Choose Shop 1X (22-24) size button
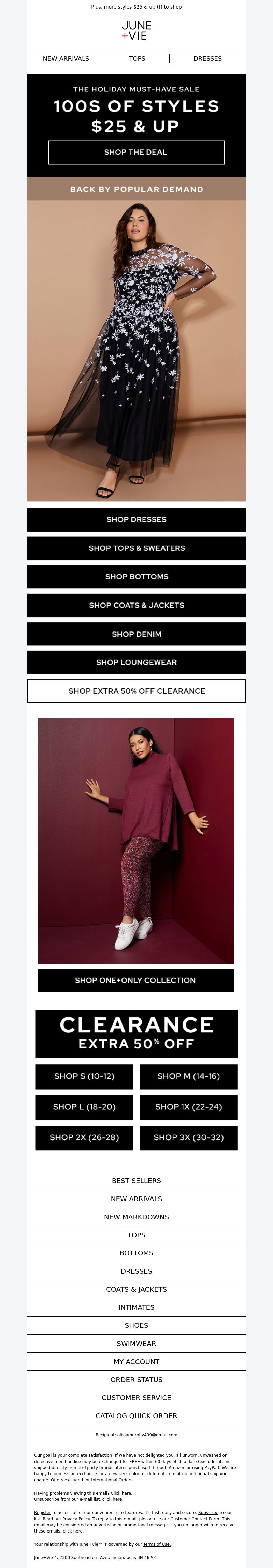This screenshot has height=1568, width=273. pos(188,1107)
